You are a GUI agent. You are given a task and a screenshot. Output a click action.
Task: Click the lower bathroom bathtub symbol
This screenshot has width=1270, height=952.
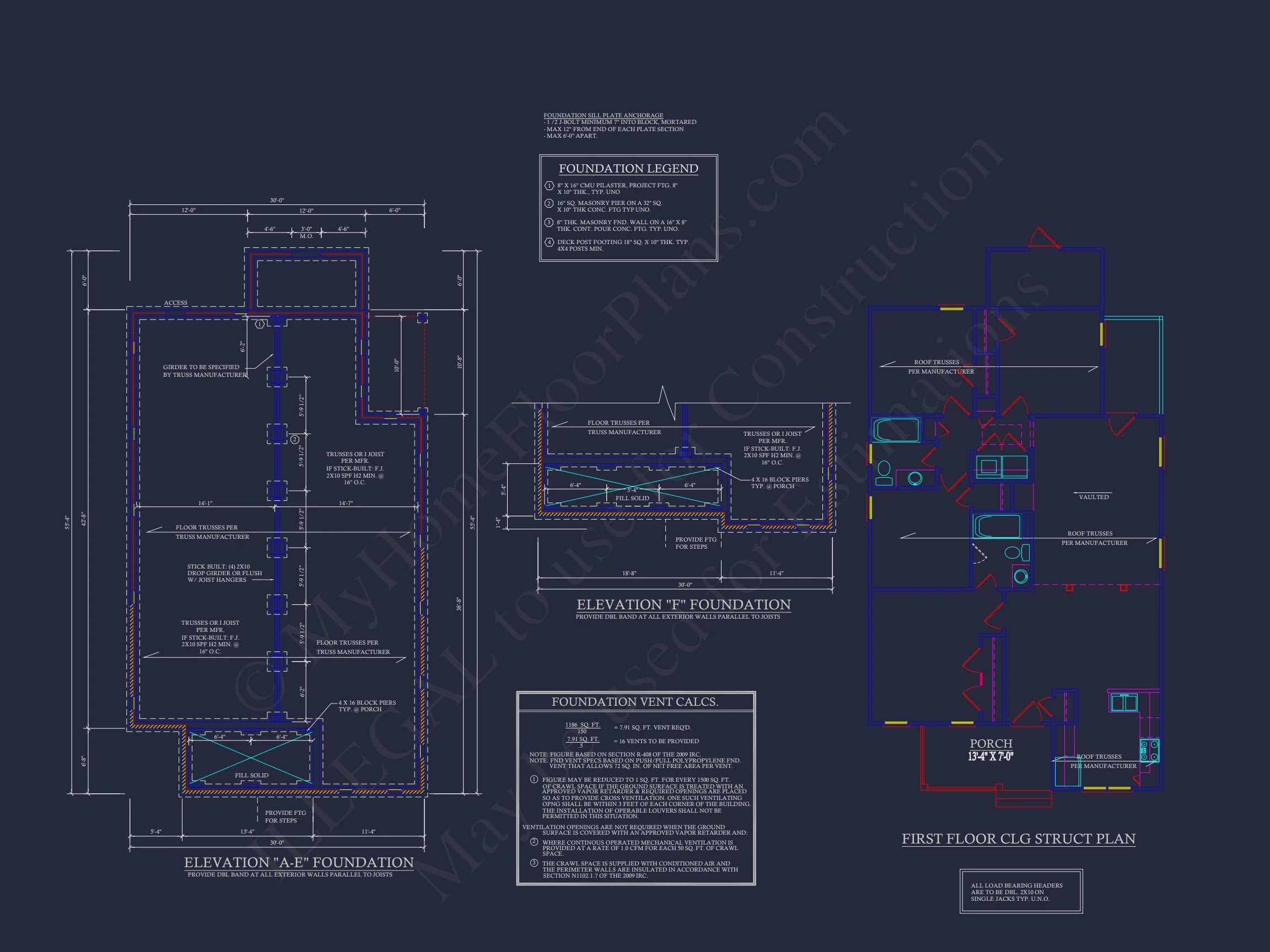[997, 526]
